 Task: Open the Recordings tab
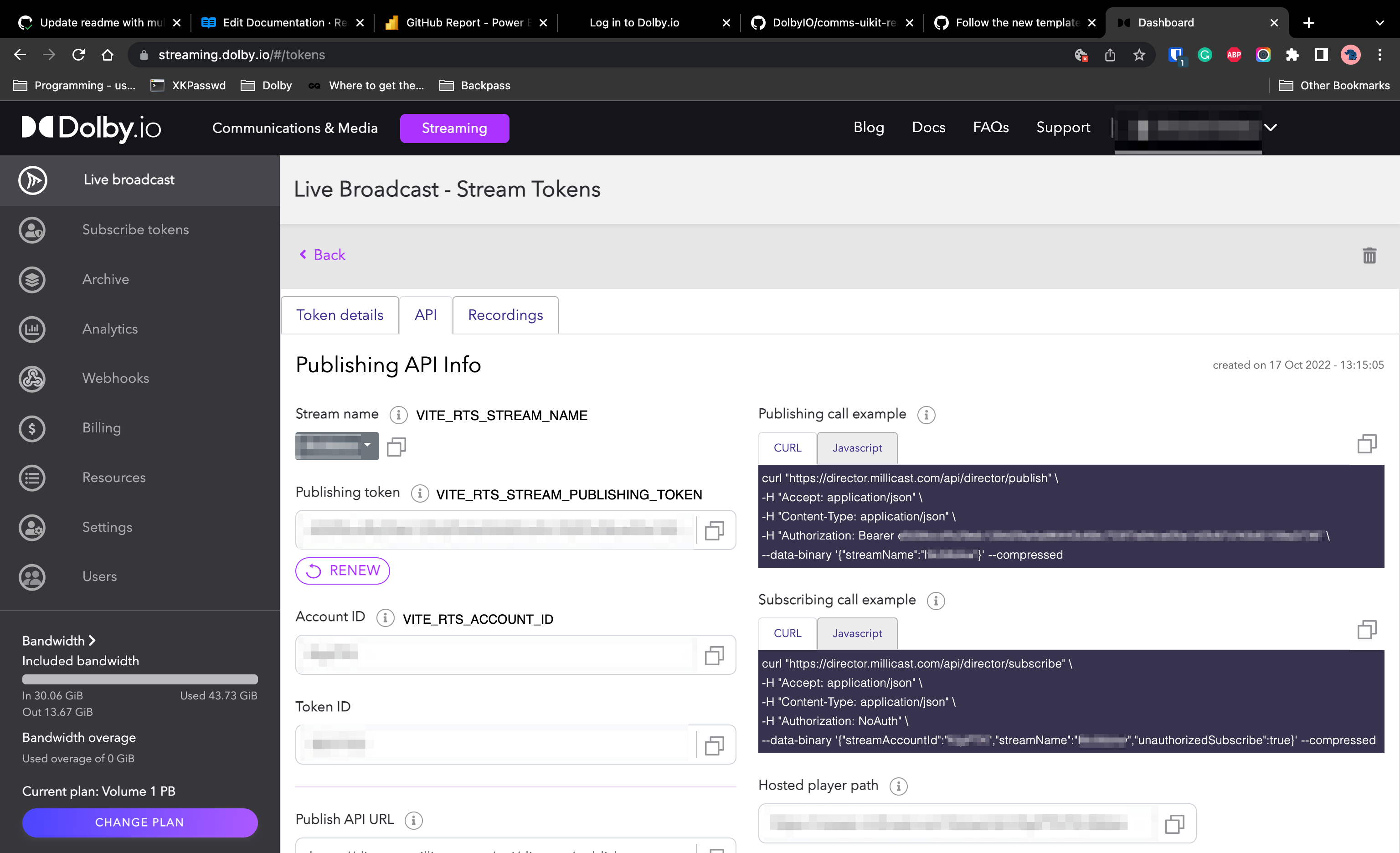click(505, 315)
